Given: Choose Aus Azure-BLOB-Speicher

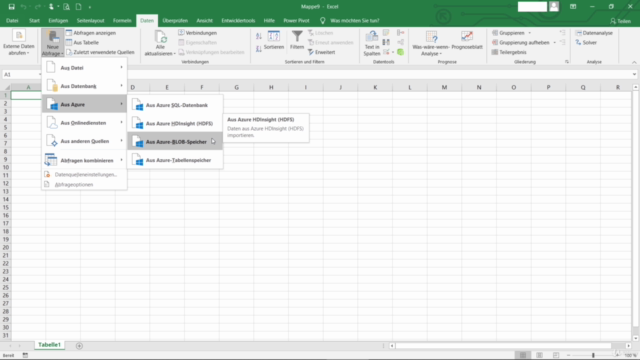Looking at the screenshot, I should point(175,142).
